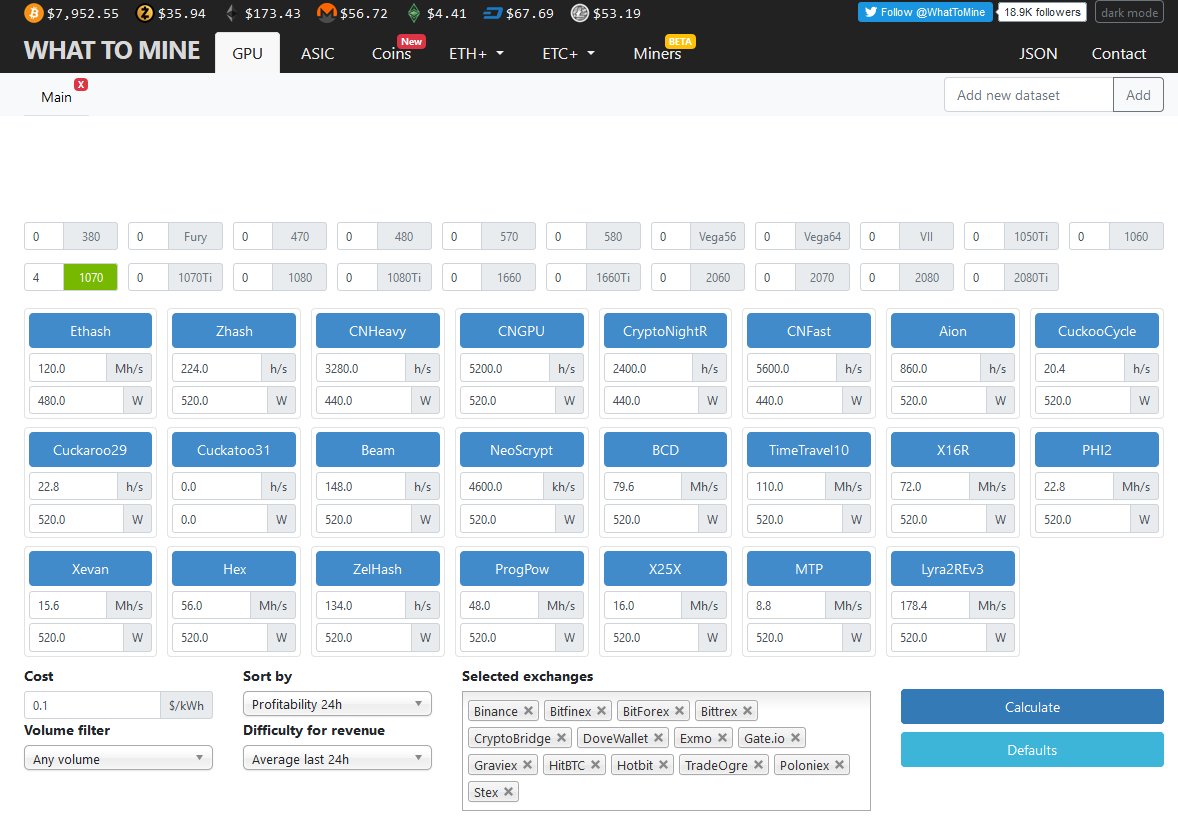Toggle the ProgPow algorithm button

[521, 569]
